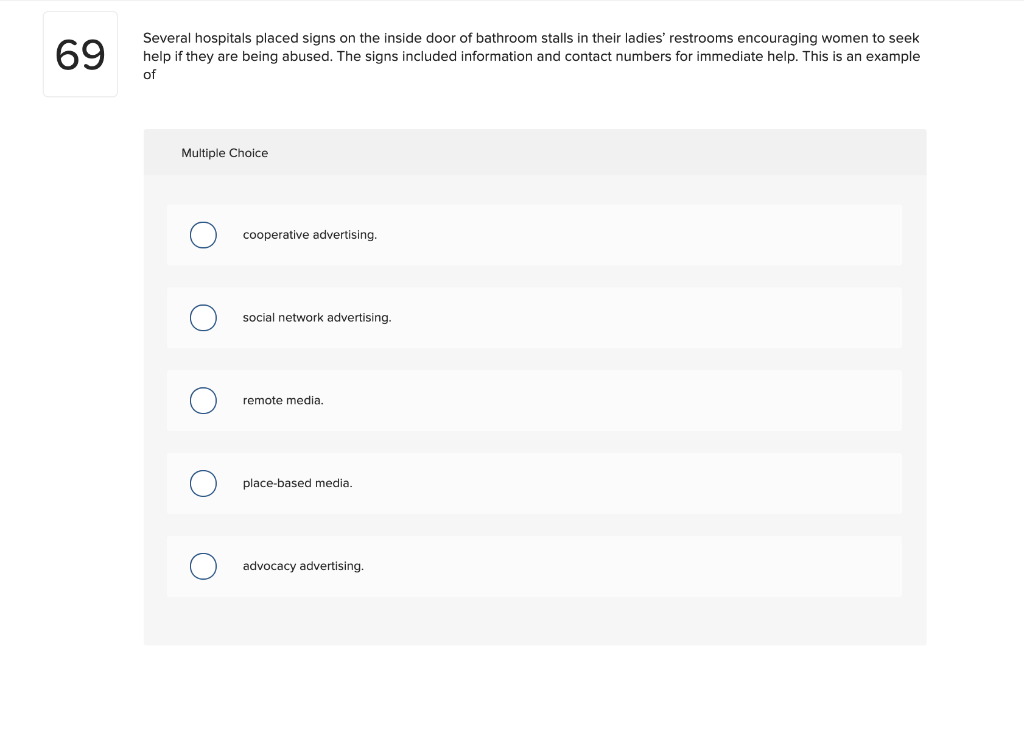Click the 'advocacy advertising.' answer text
Viewport: 1024px width, 749px height.
point(303,566)
